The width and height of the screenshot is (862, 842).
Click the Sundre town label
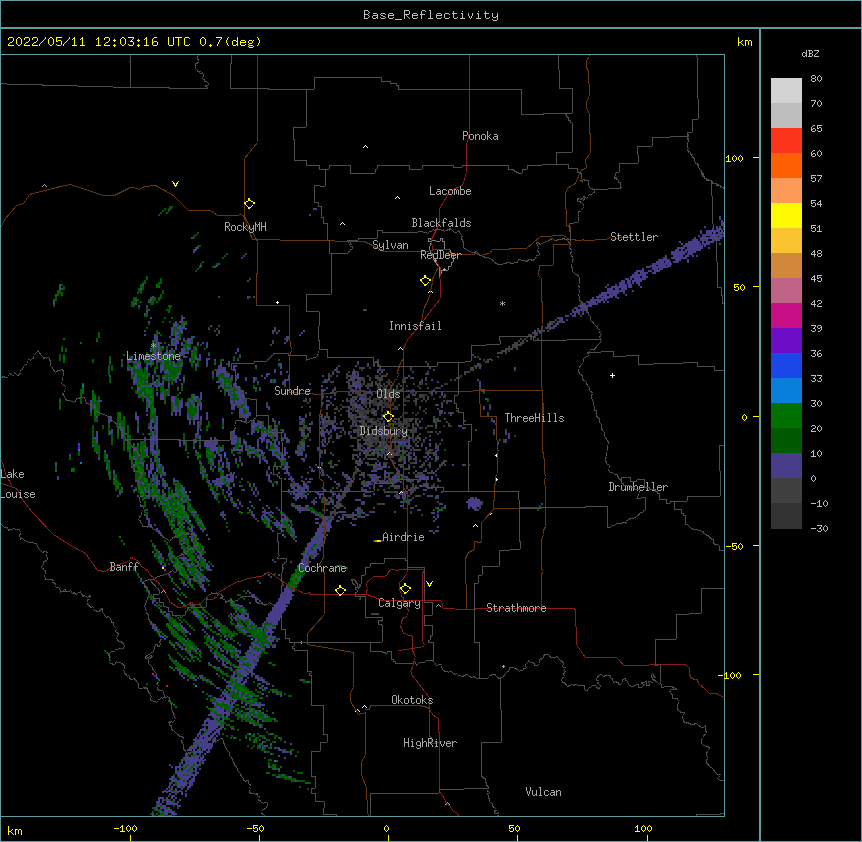pos(292,391)
